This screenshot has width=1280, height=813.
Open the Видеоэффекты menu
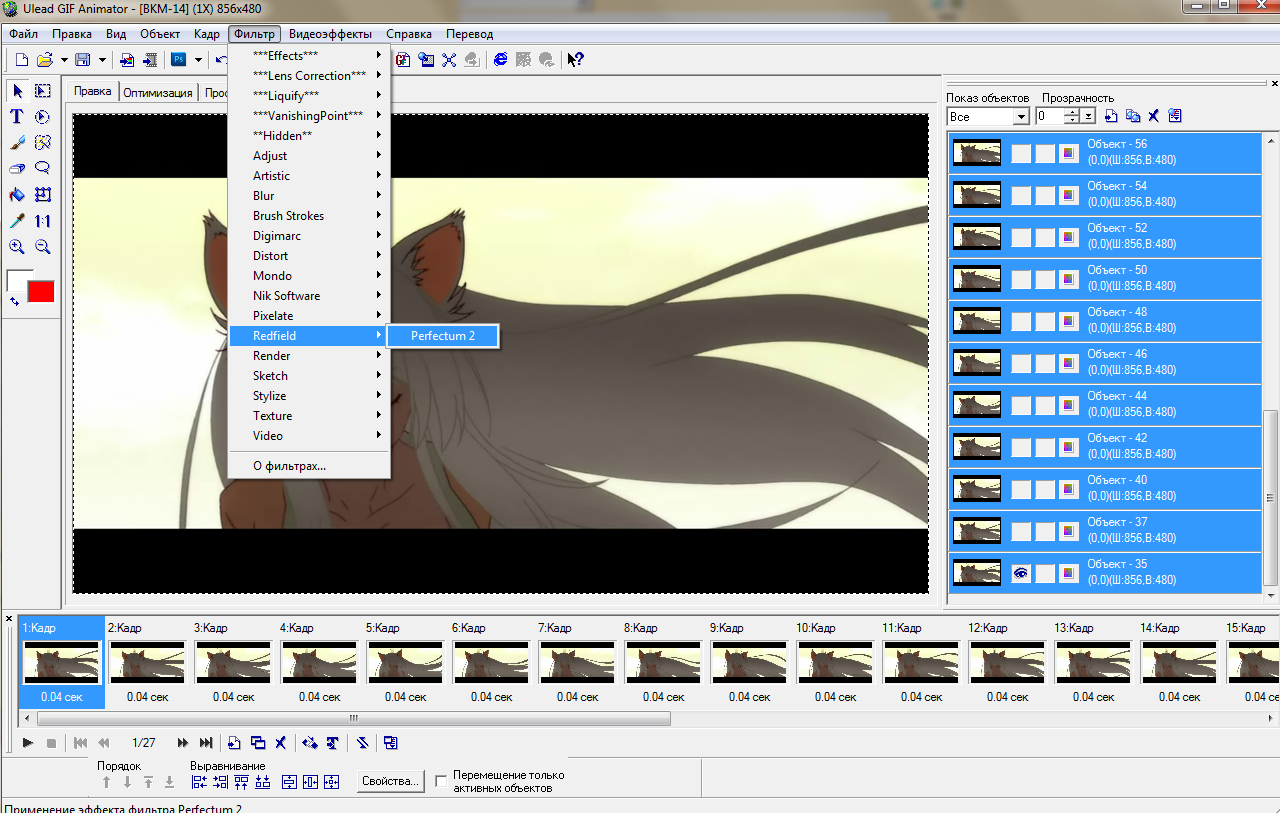point(330,34)
